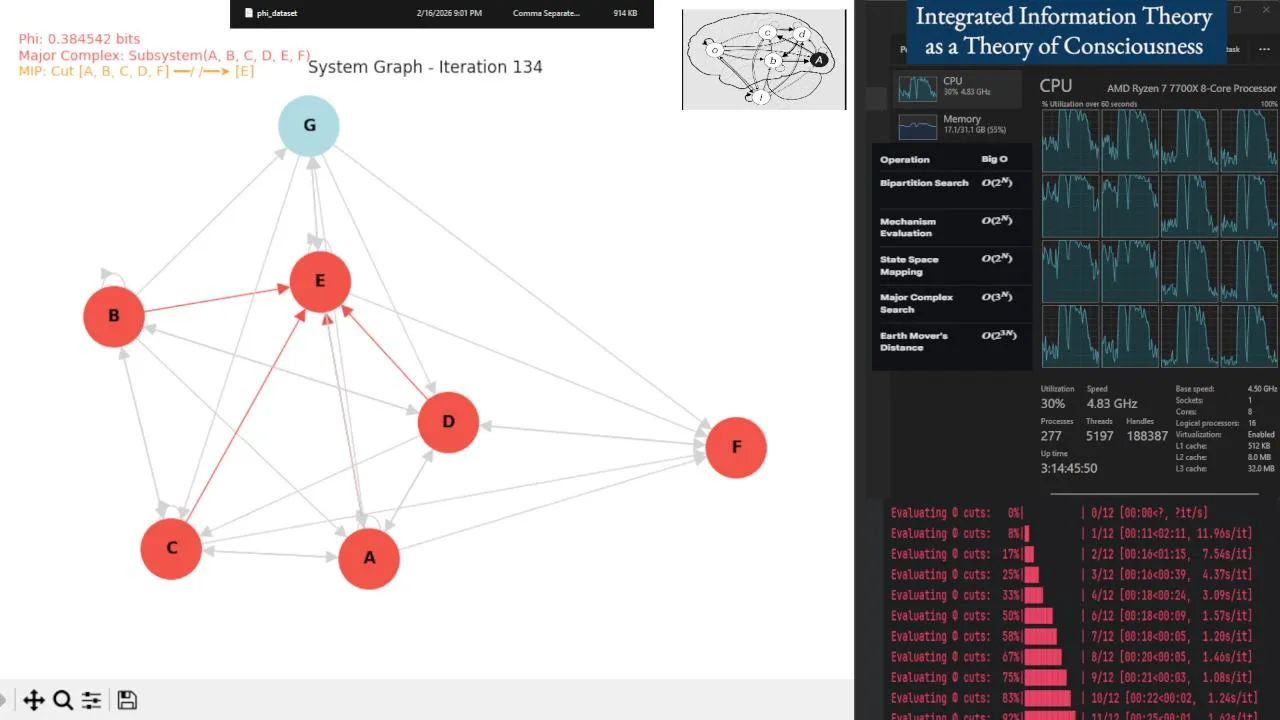
Task: Activate the Zoom magnifier tool
Action: pyautogui.click(x=63, y=700)
